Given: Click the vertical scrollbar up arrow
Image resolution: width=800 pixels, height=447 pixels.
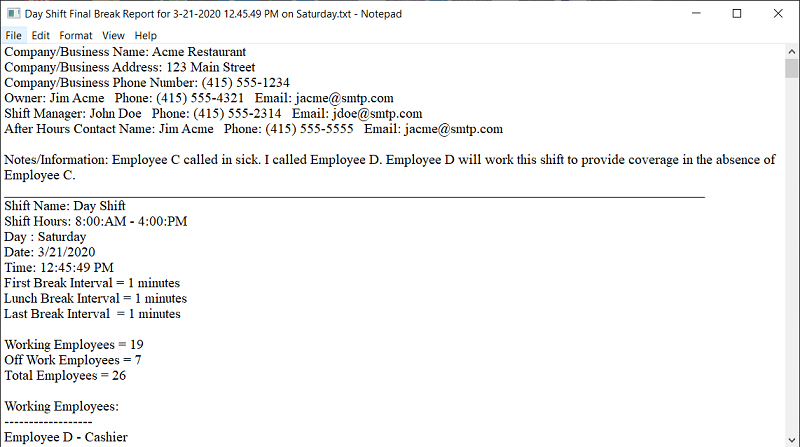Looking at the screenshot, I should [791, 51].
